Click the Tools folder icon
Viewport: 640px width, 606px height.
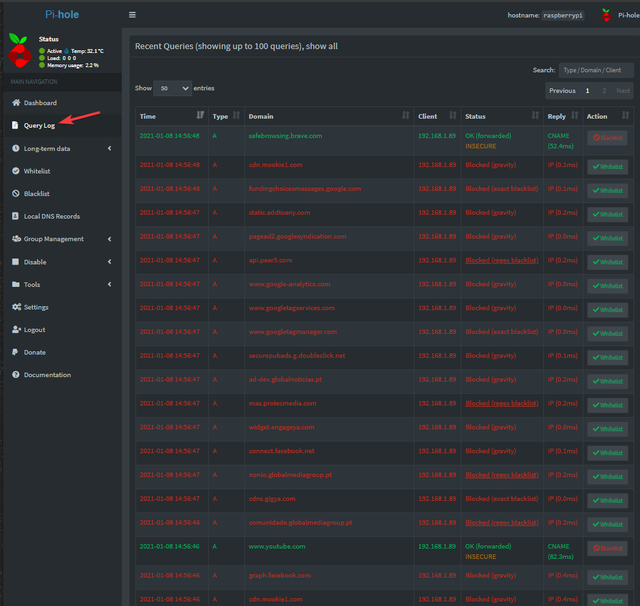[16, 284]
